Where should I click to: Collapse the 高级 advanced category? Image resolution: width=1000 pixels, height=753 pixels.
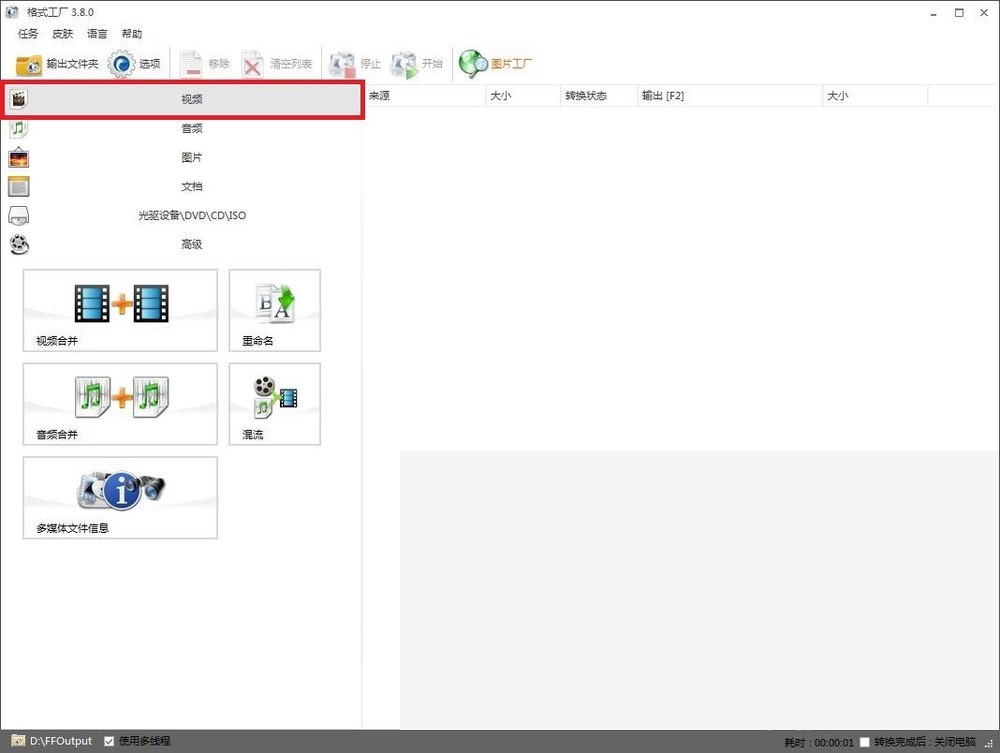point(182,244)
